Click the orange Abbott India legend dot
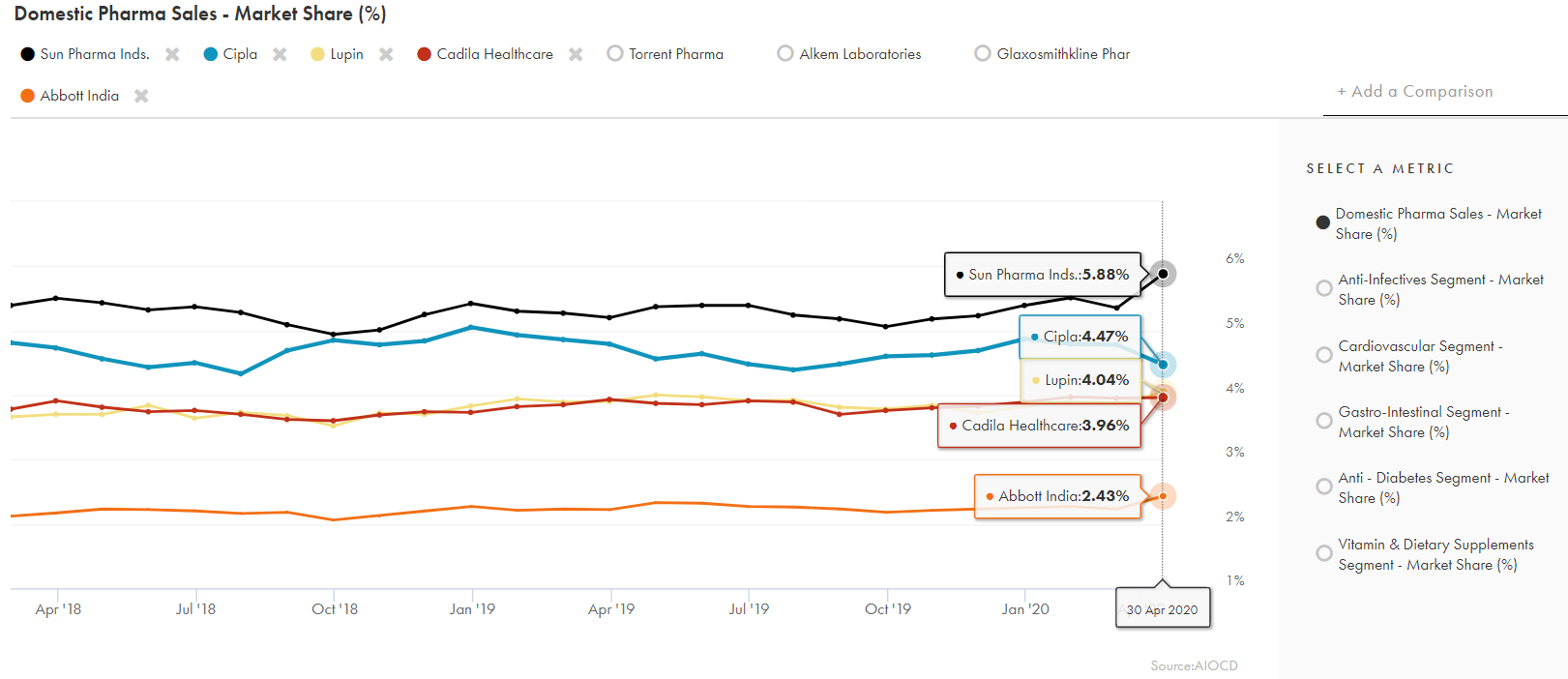 (28, 96)
